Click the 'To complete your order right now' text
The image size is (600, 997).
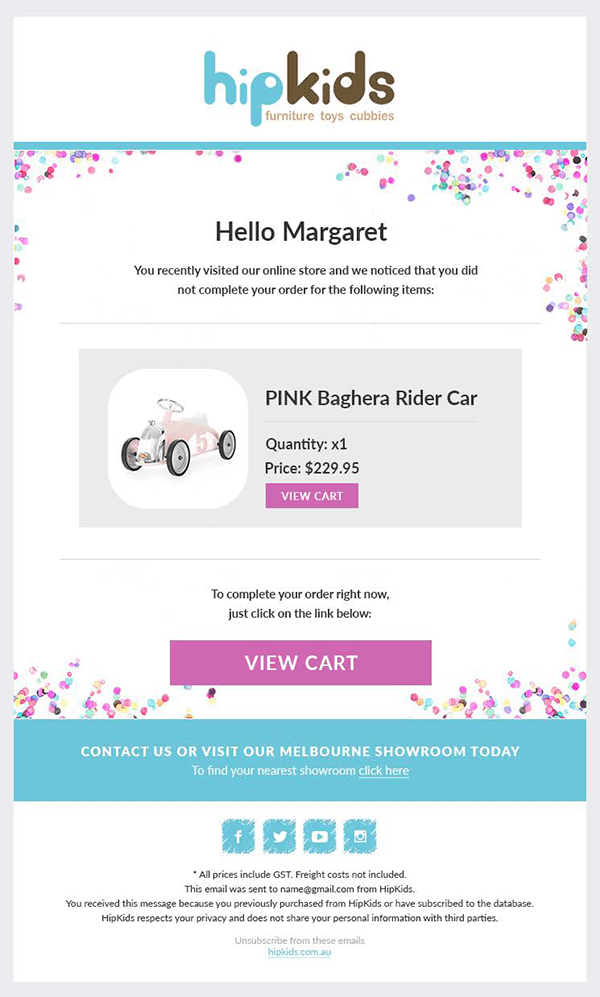(x=300, y=595)
